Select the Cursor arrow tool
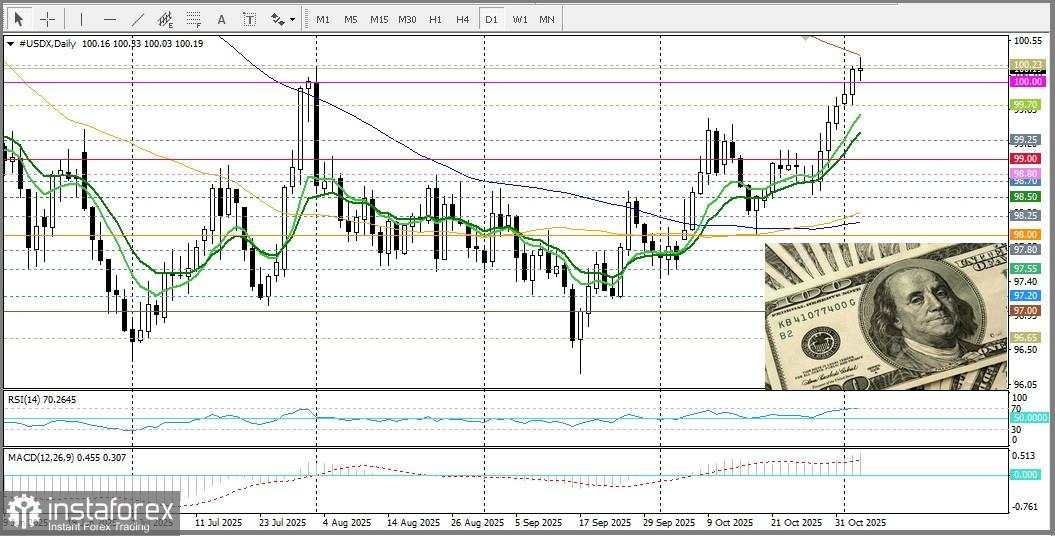The width and height of the screenshot is (1055, 536). 20,20
